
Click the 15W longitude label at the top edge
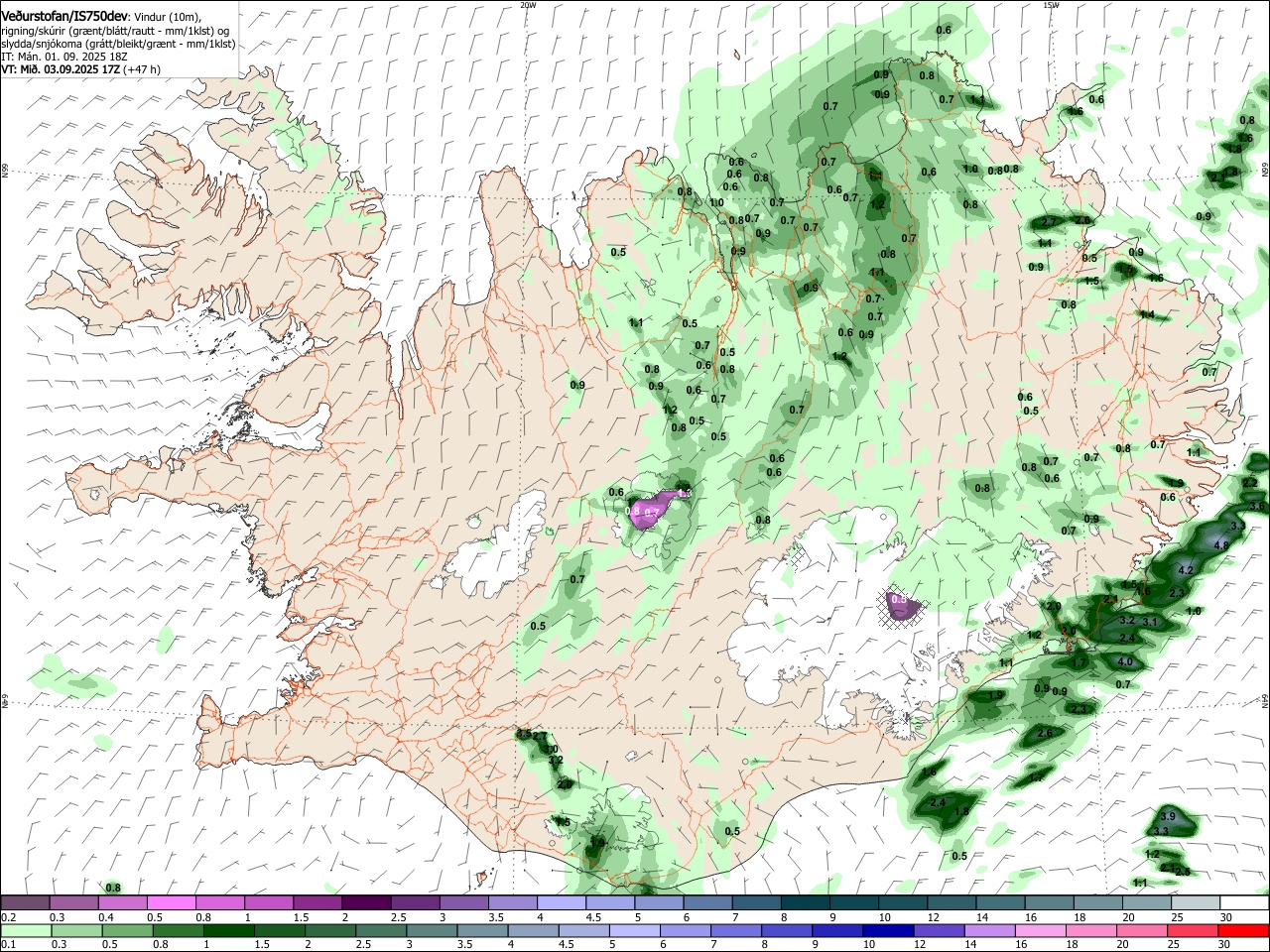1051,5
